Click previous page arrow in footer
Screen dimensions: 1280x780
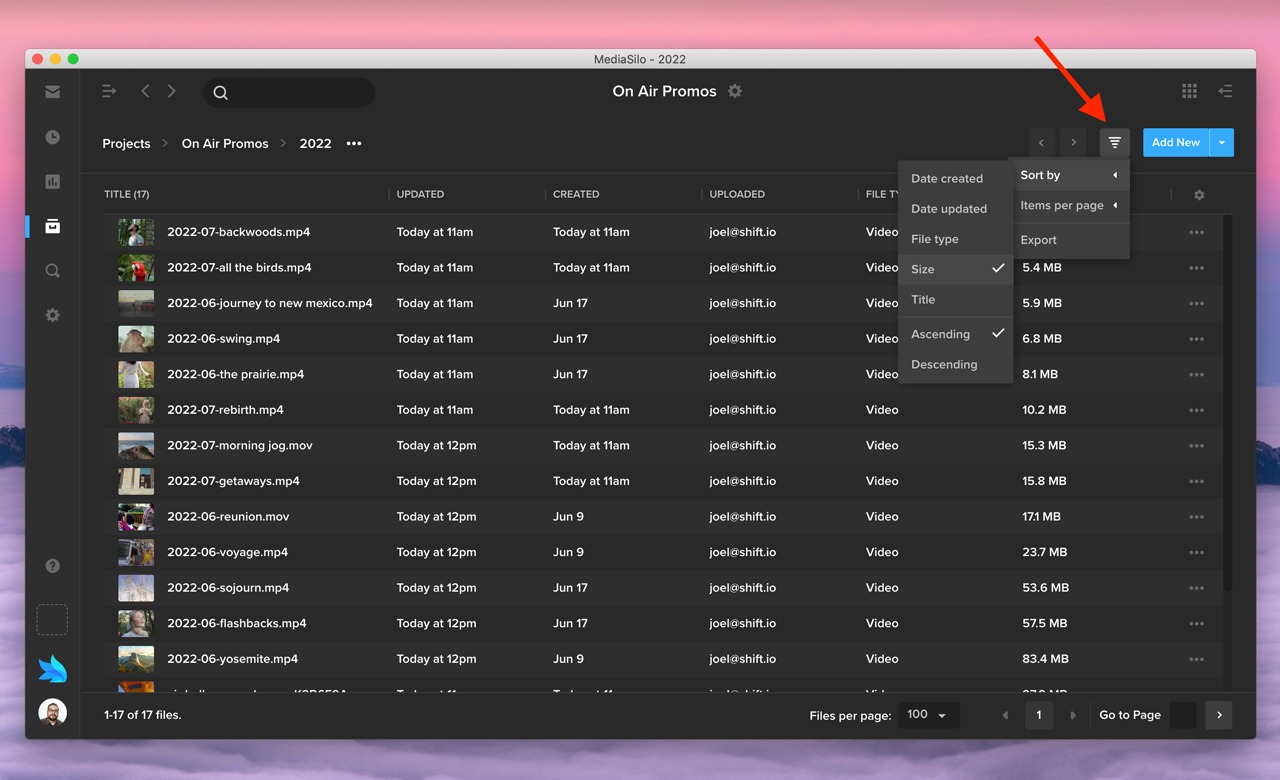coord(1006,715)
